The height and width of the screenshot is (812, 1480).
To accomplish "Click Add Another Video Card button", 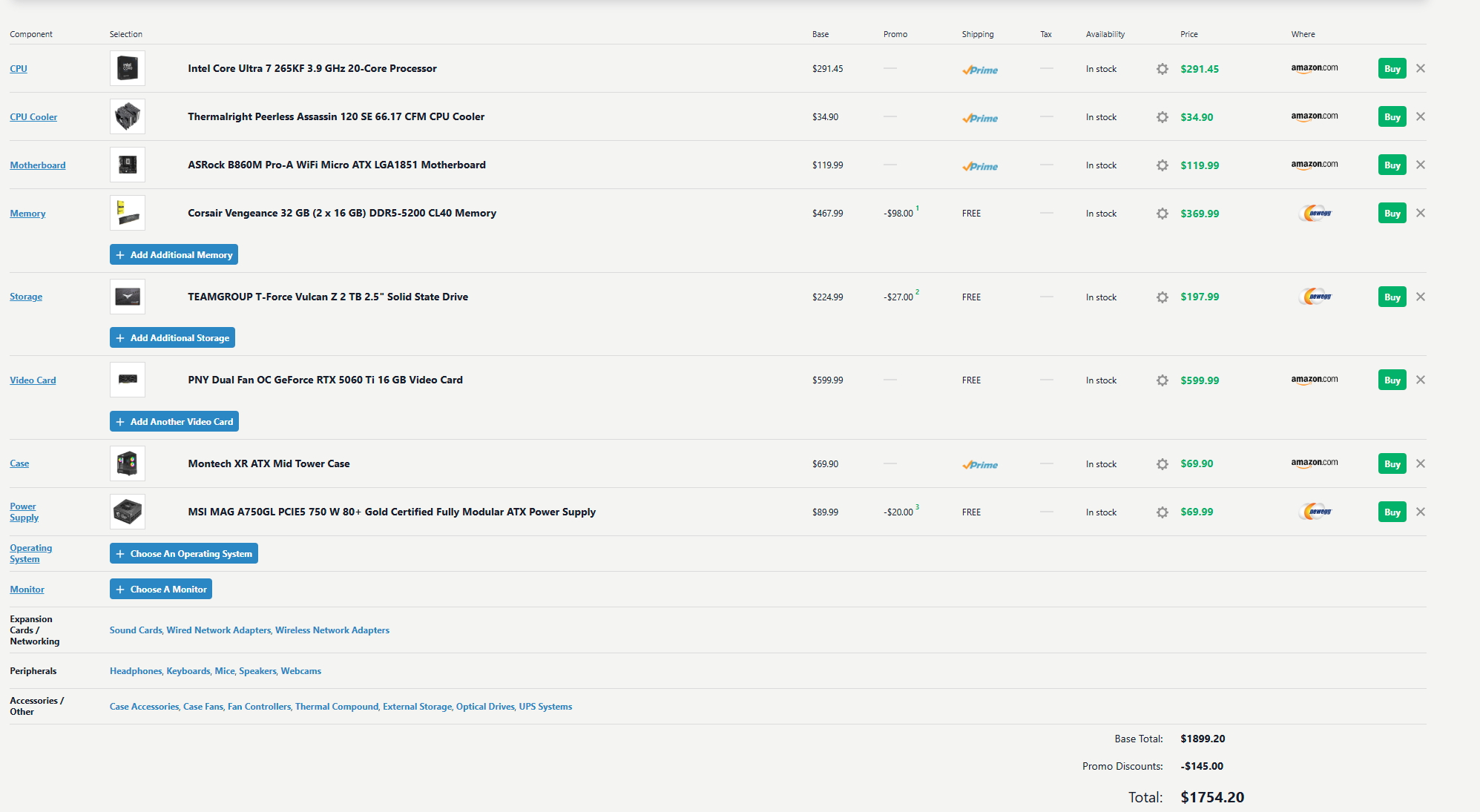I will pyautogui.click(x=174, y=421).
